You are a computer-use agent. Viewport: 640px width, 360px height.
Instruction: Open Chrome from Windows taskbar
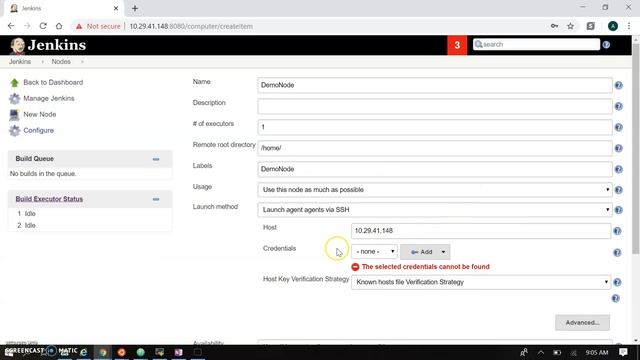tap(103, 352)
